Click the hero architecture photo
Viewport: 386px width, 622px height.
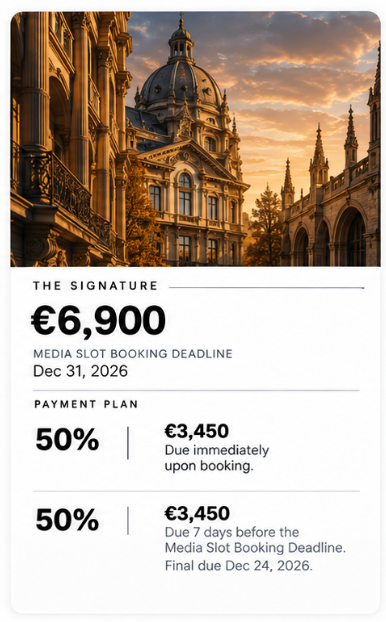[195, 139]
